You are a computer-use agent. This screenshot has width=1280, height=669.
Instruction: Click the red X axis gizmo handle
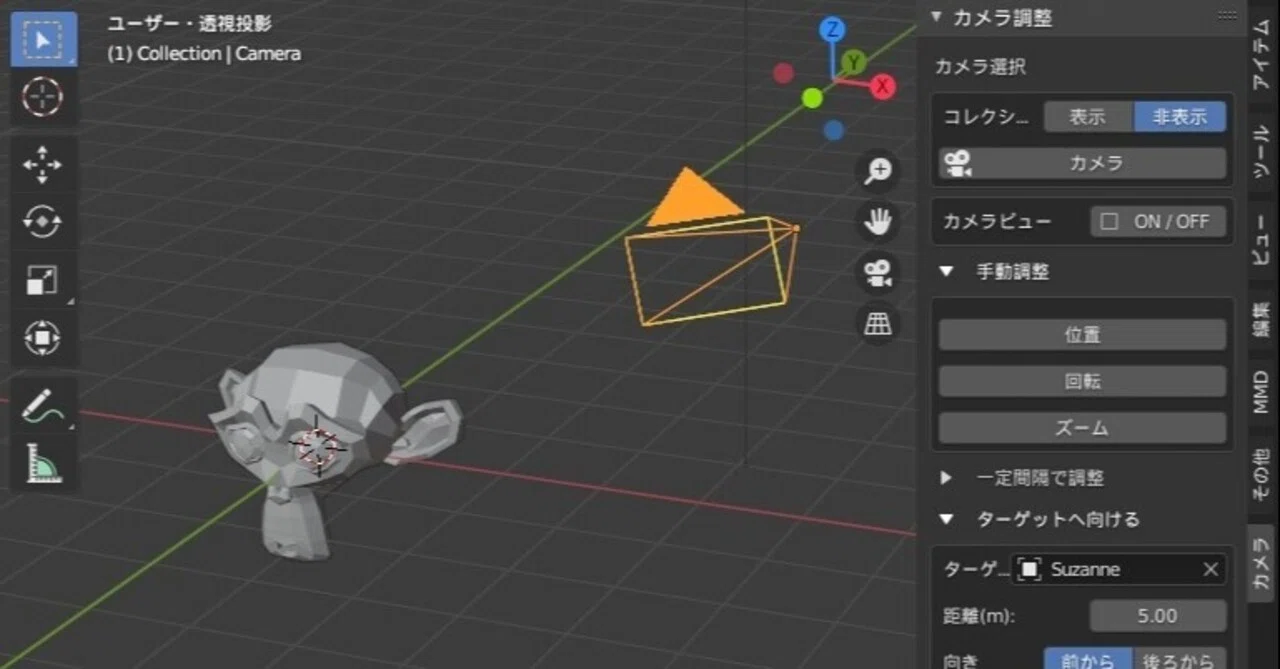point(882,87)
